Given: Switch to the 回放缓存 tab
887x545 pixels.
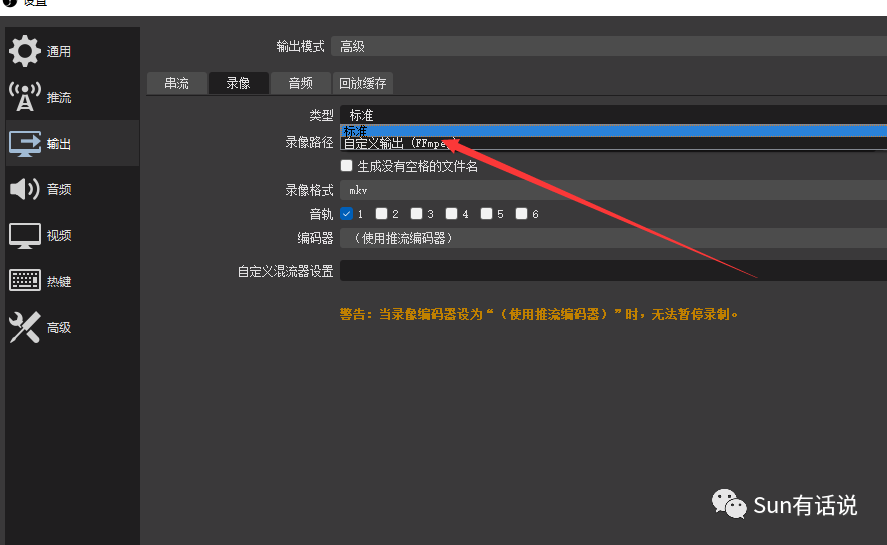Looking at the screenshot, I should tap(363, 83).
